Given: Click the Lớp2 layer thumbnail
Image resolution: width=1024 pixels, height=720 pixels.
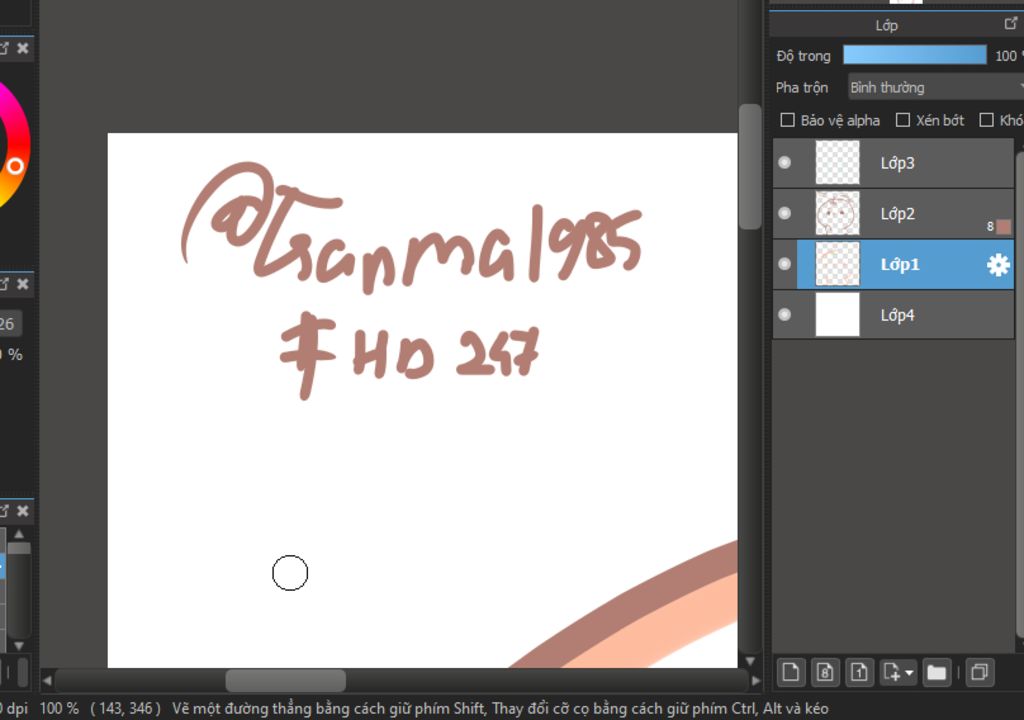Looking at the screenshot, I should (x=837, y=213).
